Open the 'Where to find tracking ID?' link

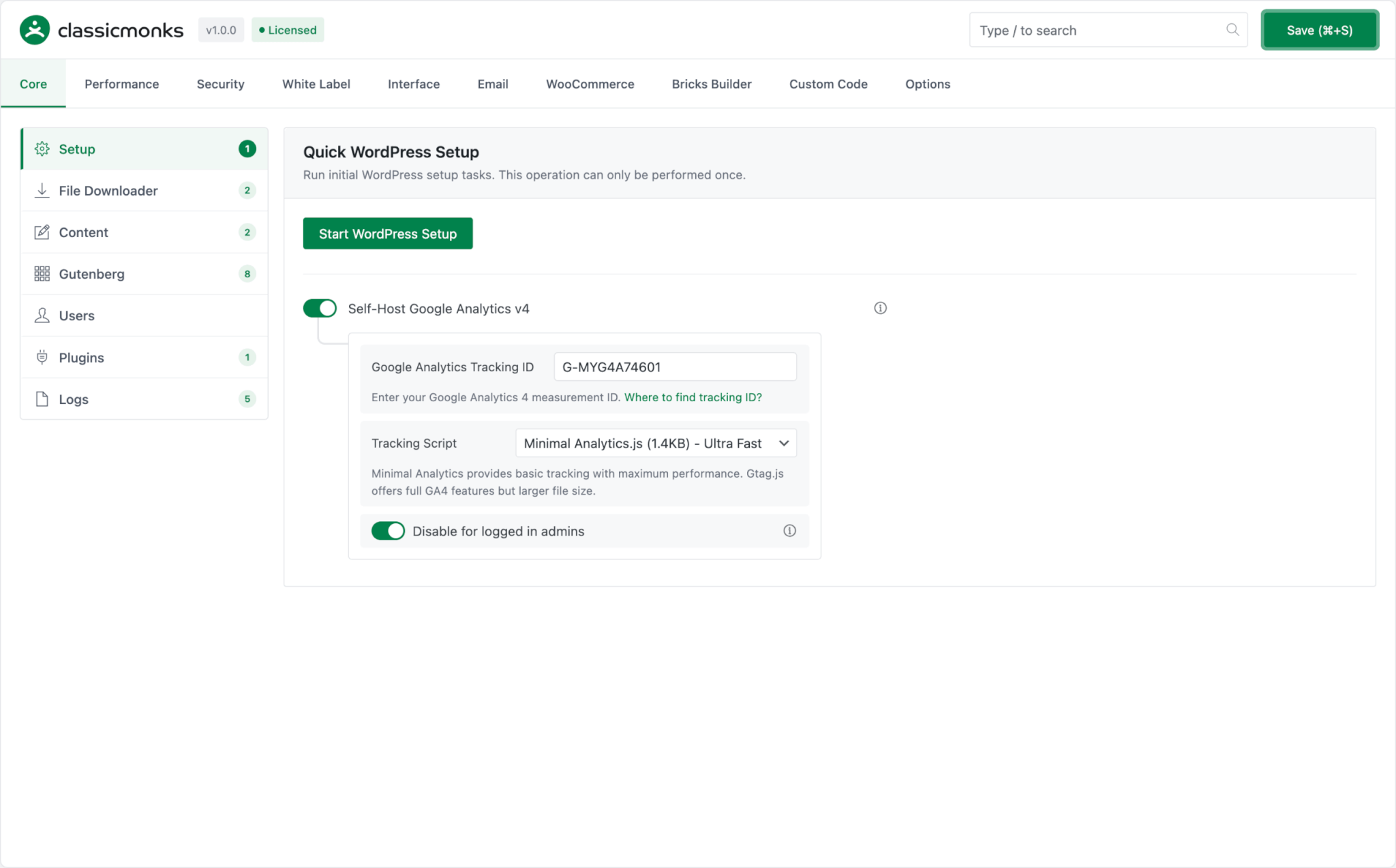click(x=693, y=397)
